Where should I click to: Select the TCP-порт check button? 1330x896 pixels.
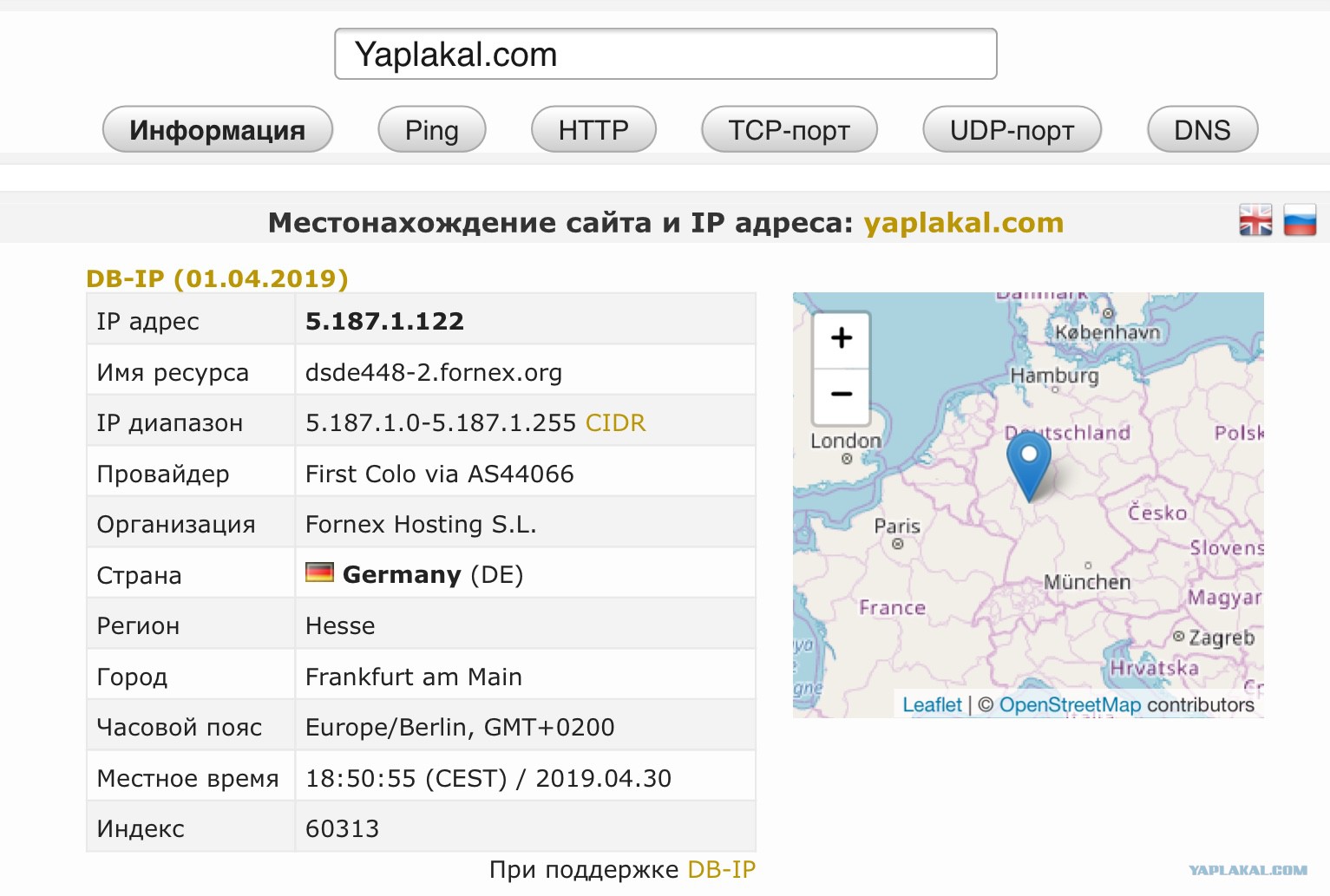789,129
